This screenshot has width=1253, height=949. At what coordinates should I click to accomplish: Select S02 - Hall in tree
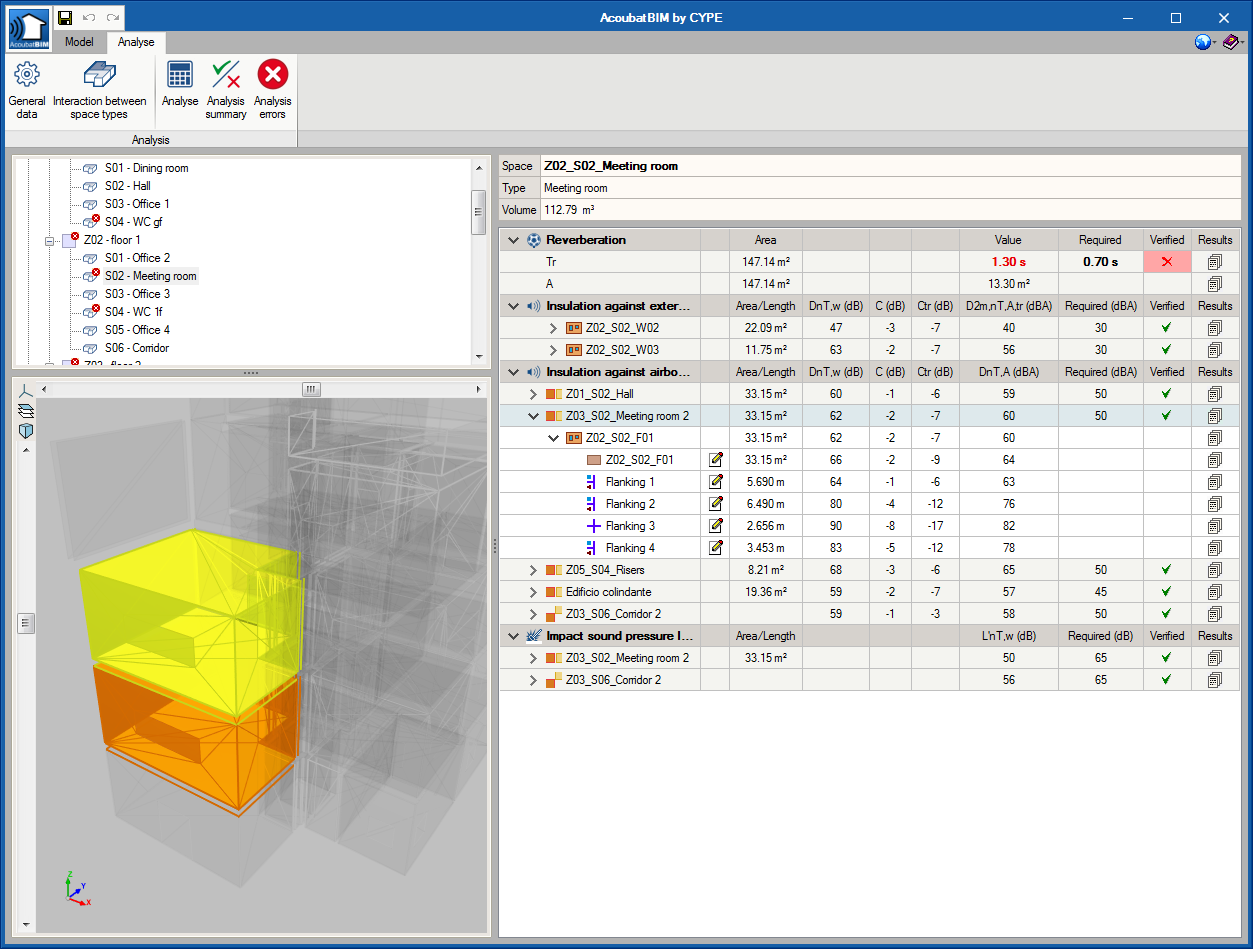pos(128,186)
